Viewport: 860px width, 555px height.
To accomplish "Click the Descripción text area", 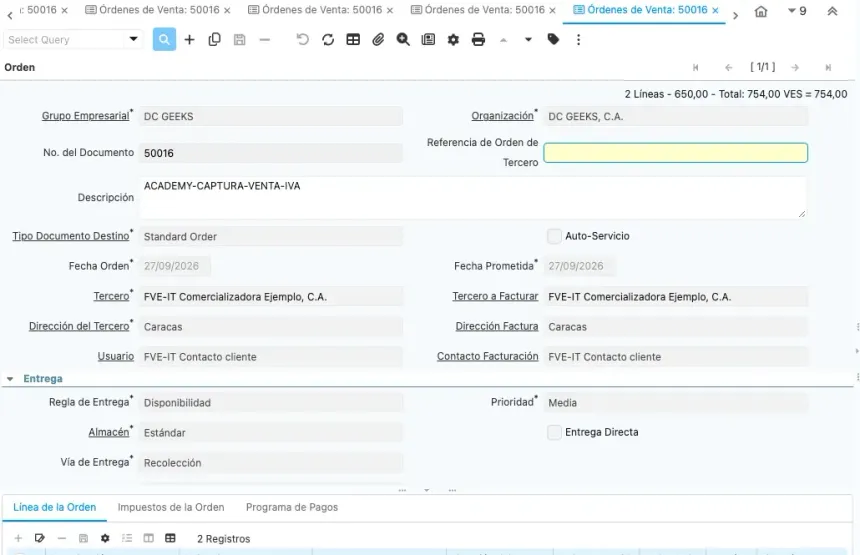I will (x=473, y=197).
